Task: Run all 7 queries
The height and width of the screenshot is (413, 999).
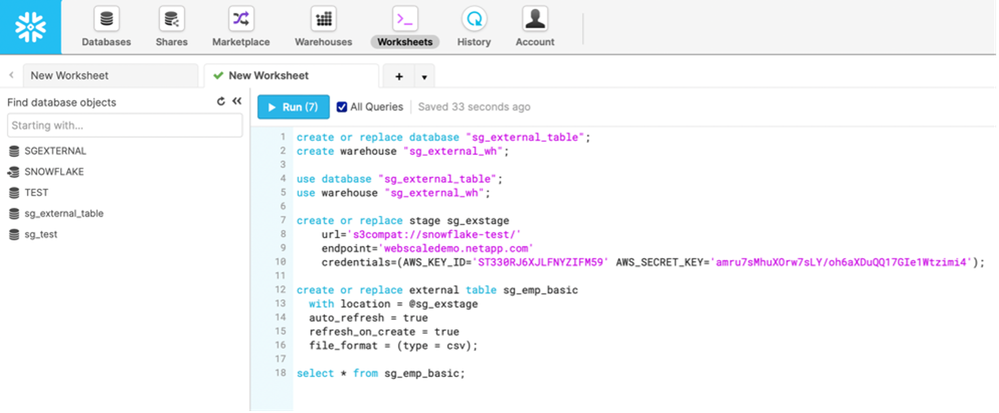Action: click(293, 107)
